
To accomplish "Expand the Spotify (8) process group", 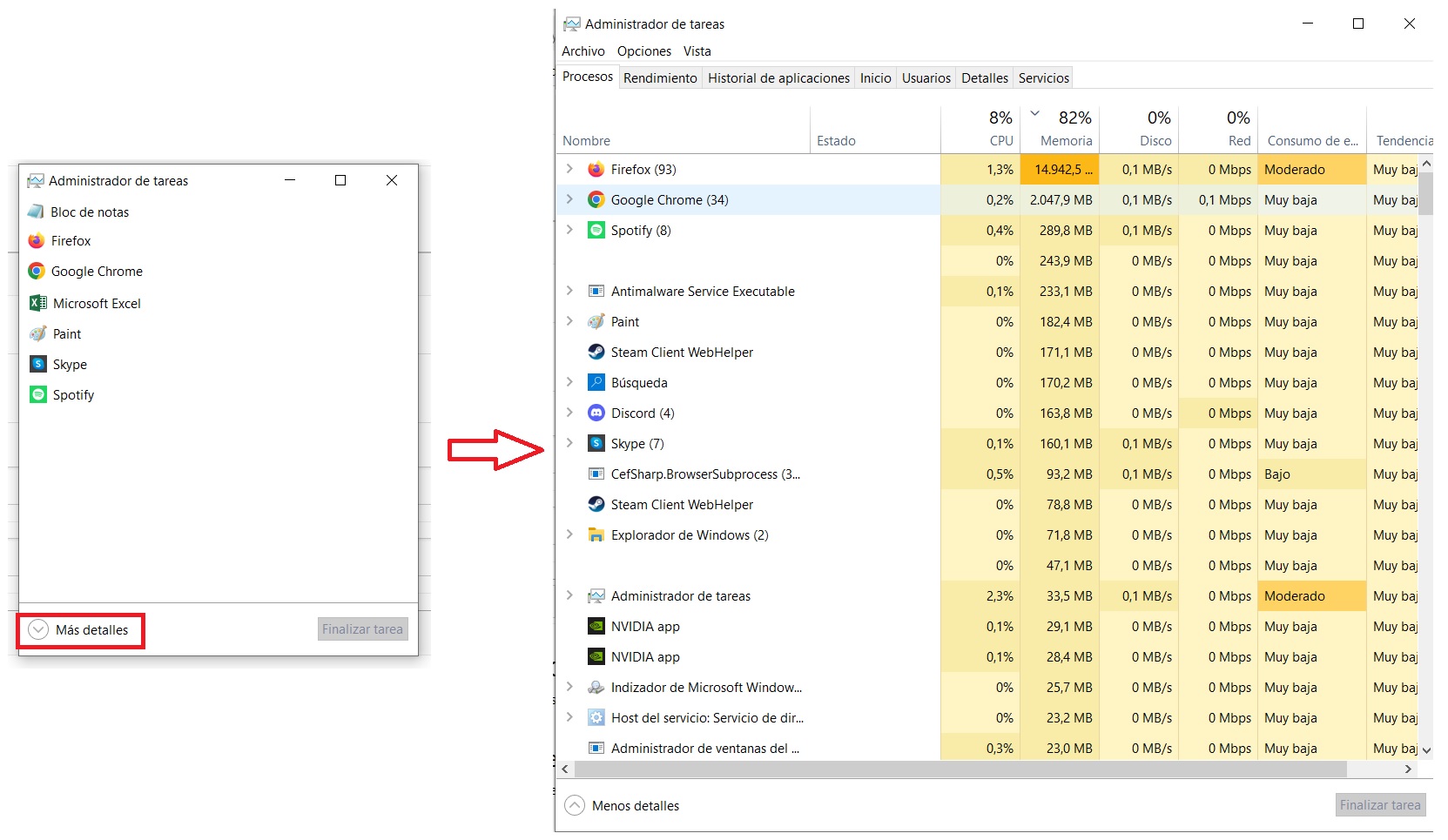I will 569,230.
